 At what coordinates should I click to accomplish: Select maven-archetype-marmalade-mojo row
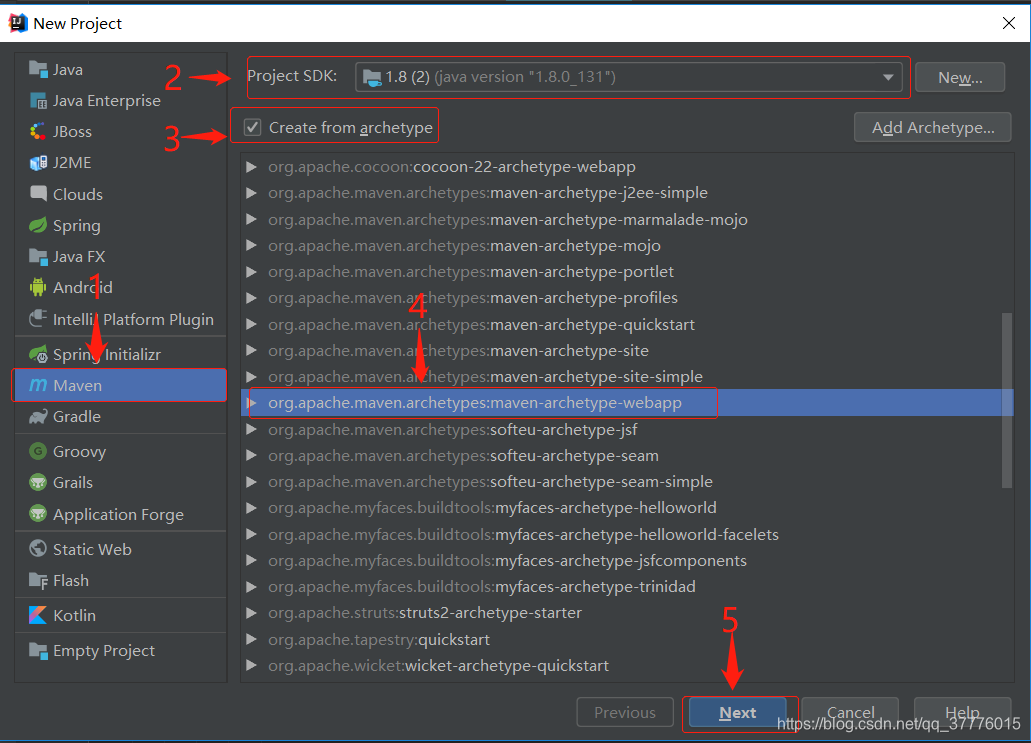coord(627,219)
